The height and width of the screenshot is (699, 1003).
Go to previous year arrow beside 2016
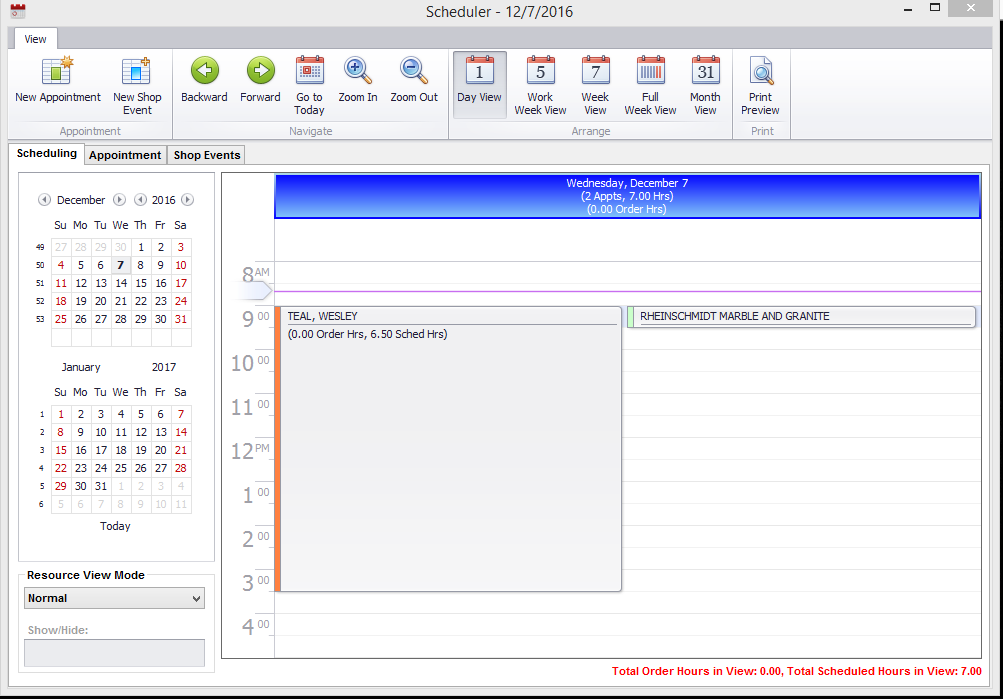pyautogui.click(x=140, y=200)
